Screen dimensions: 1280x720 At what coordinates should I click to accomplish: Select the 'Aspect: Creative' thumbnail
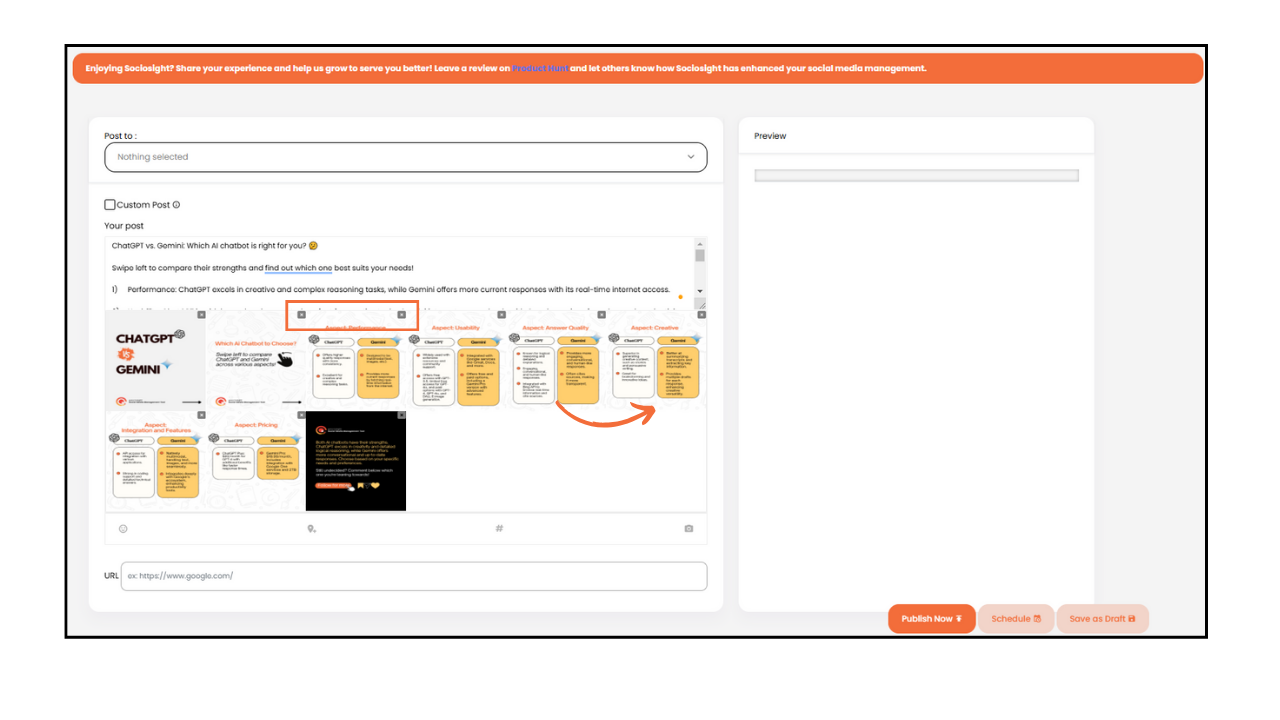[656, 360]
